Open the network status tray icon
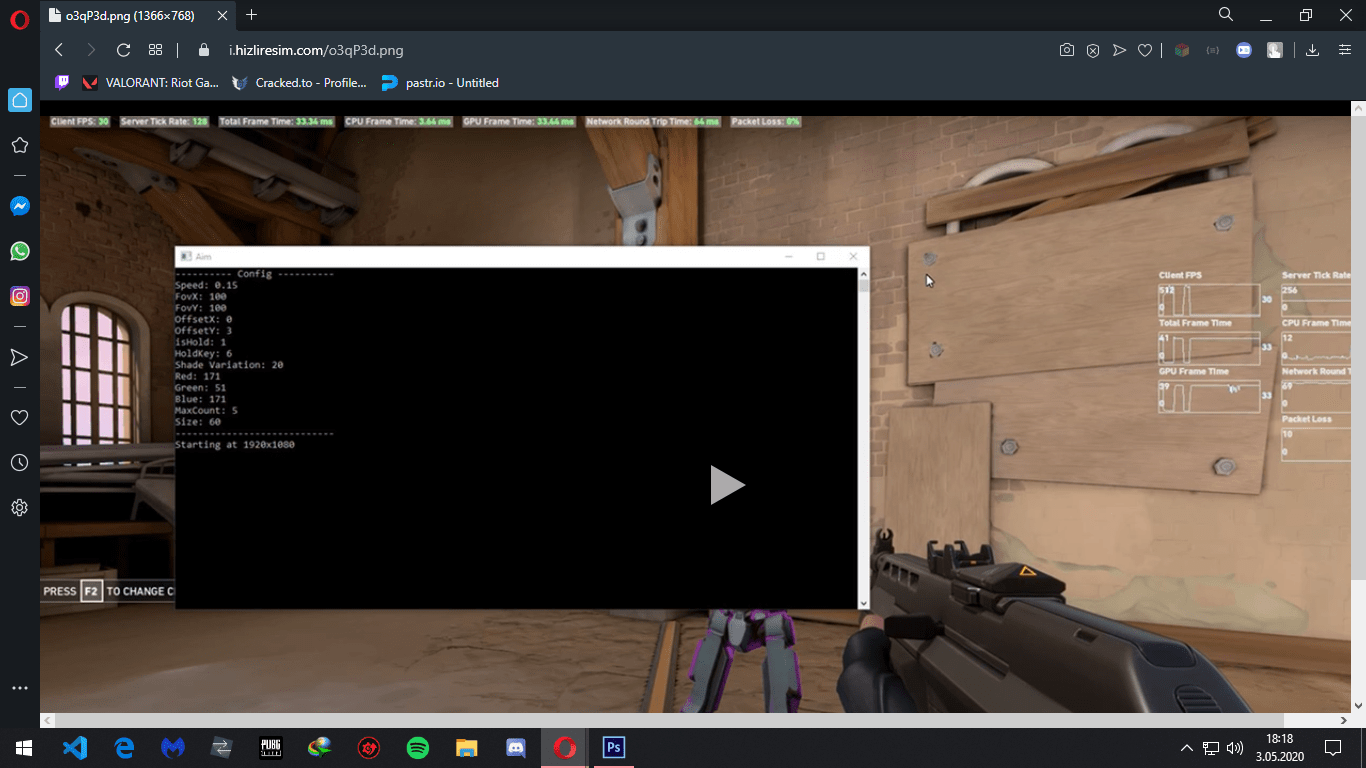 pos(1211,748)
